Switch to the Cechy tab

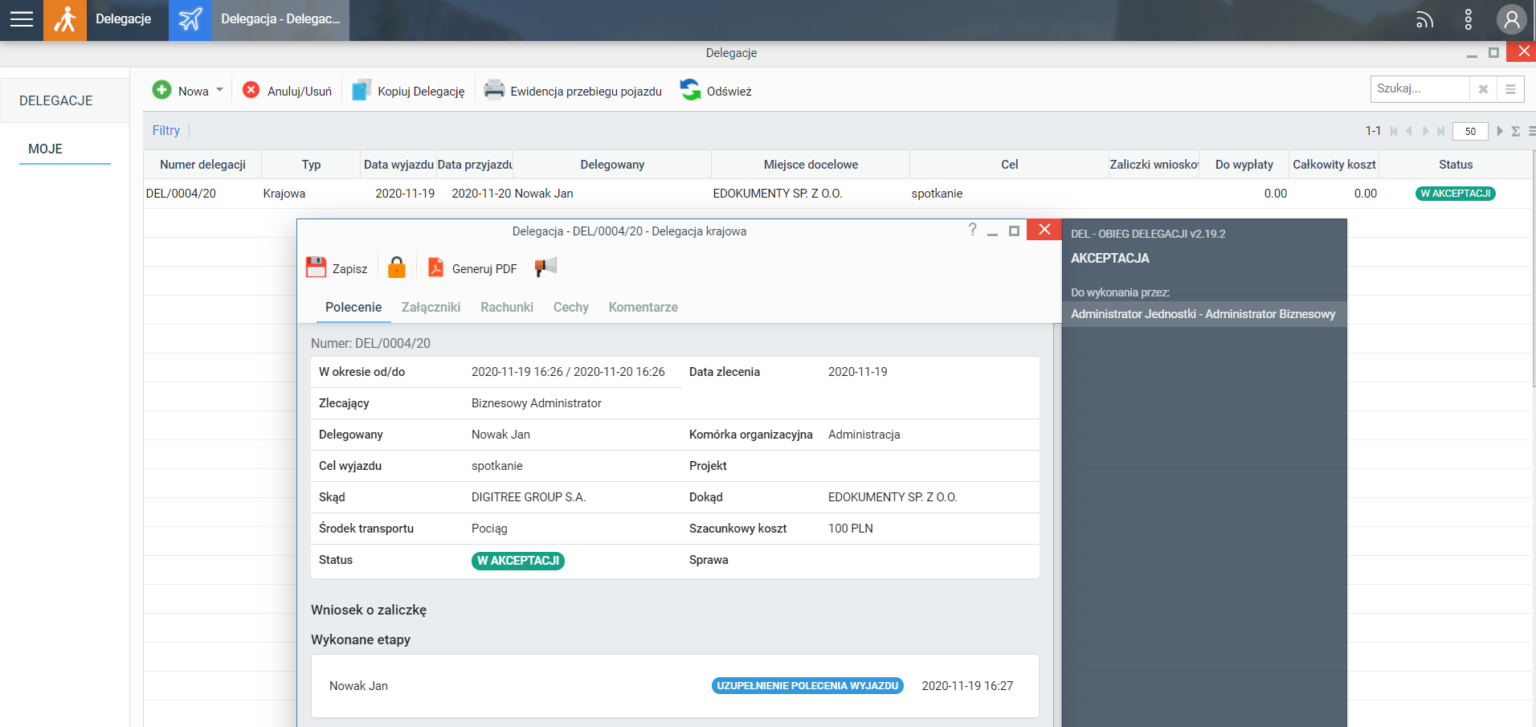(571, 307)
